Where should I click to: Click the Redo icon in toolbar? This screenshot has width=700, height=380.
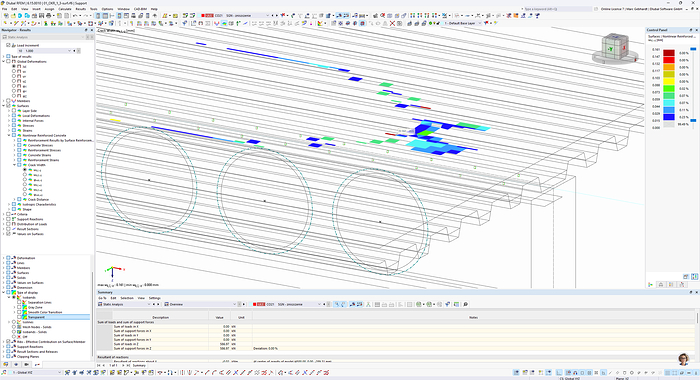(x=86, y=16)
